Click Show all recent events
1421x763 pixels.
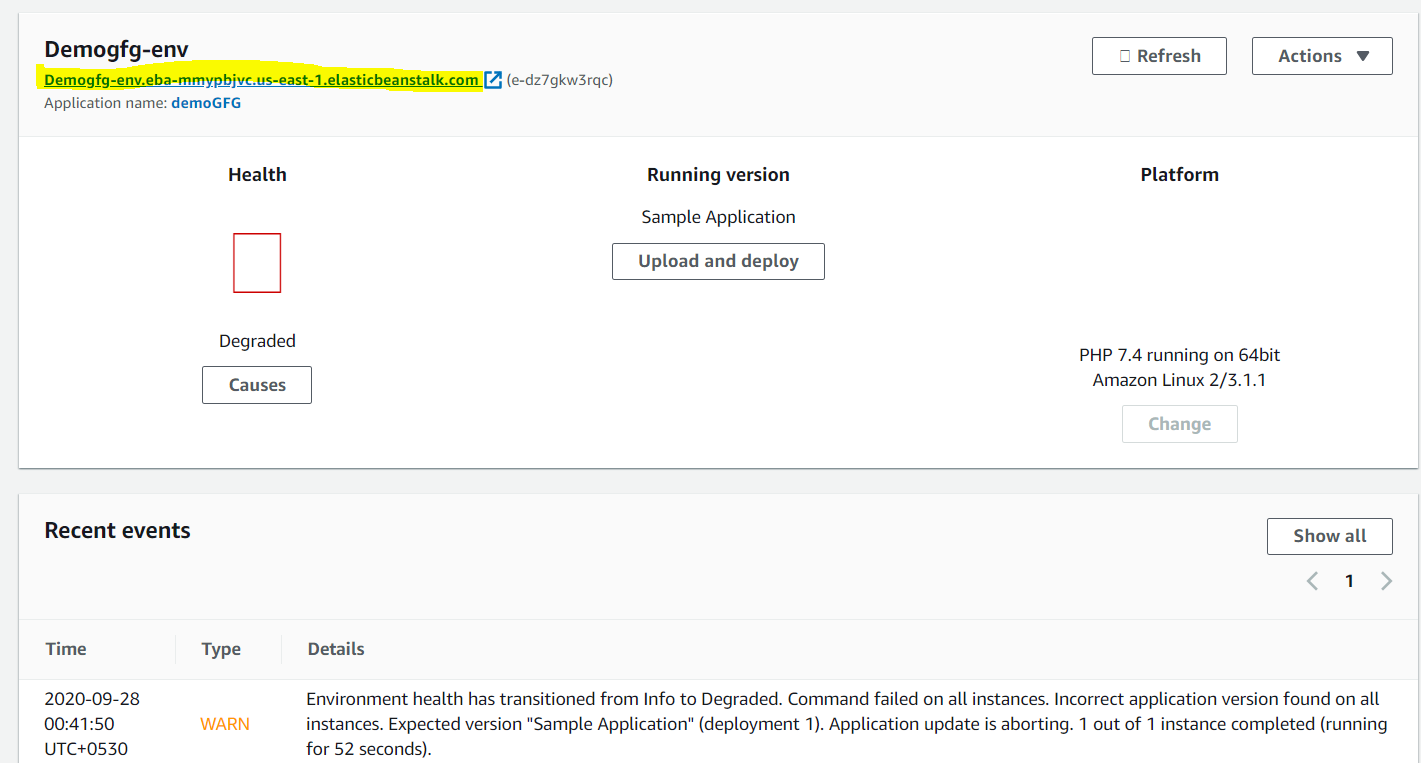(x=1330, y=536)
